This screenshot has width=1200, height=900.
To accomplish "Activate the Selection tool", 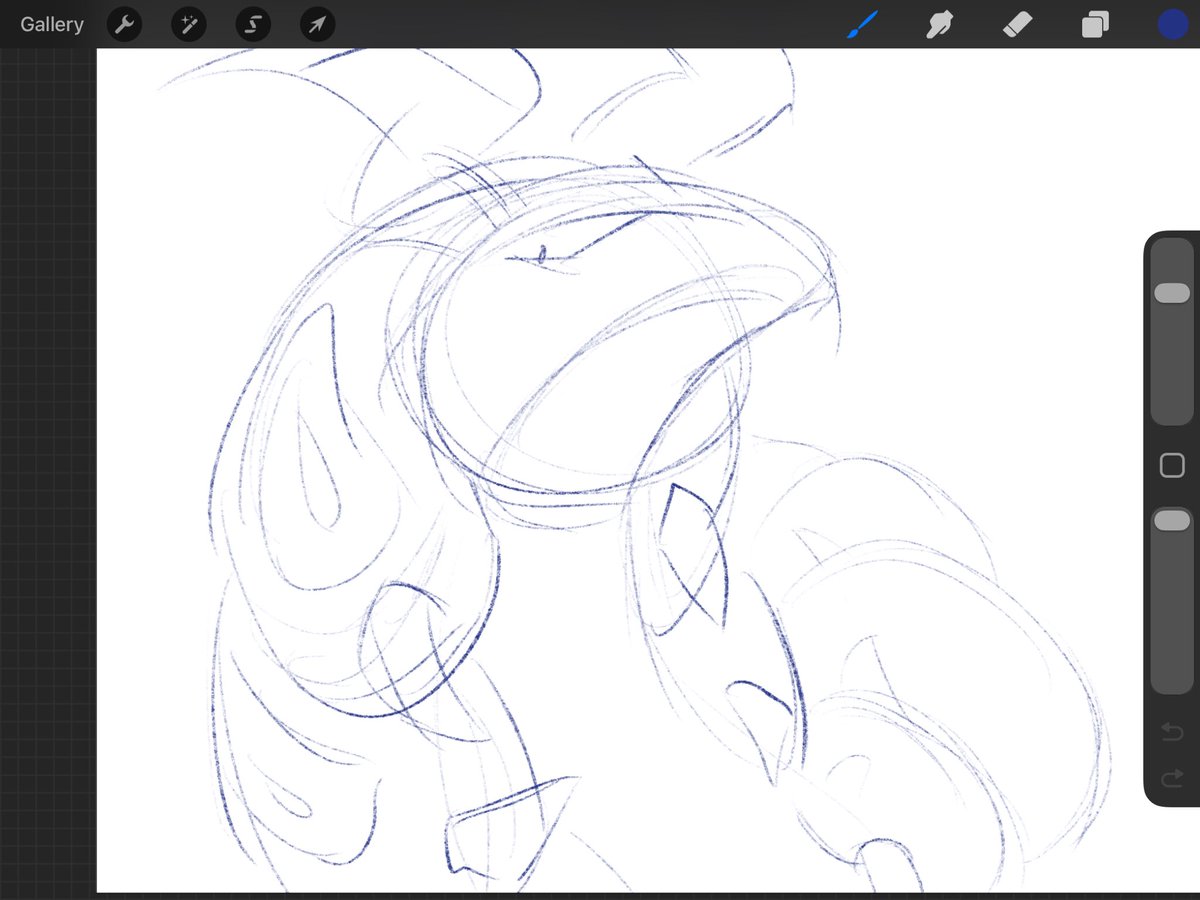I will point(253,24).
